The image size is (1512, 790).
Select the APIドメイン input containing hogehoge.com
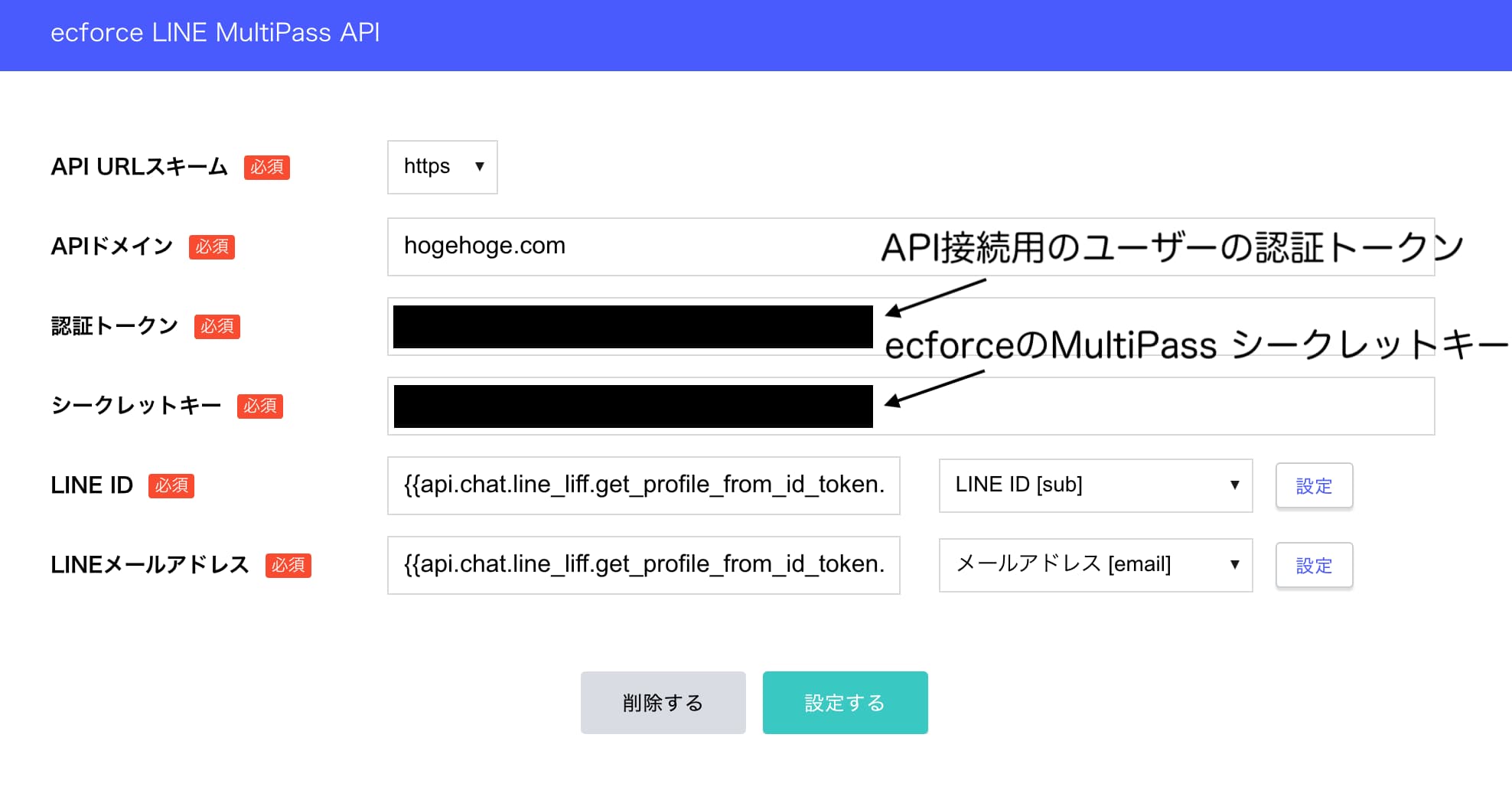click(x=689, y=246)
